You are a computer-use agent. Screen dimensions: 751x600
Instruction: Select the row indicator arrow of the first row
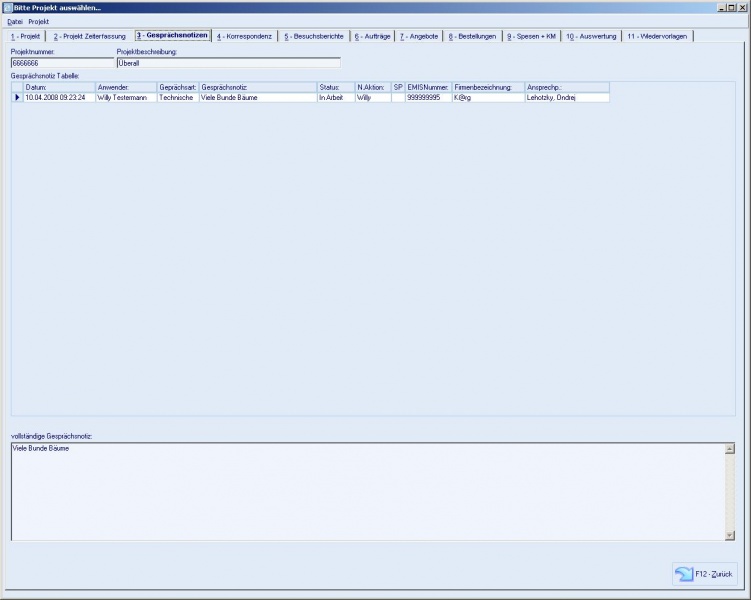[x=18, y=97]
